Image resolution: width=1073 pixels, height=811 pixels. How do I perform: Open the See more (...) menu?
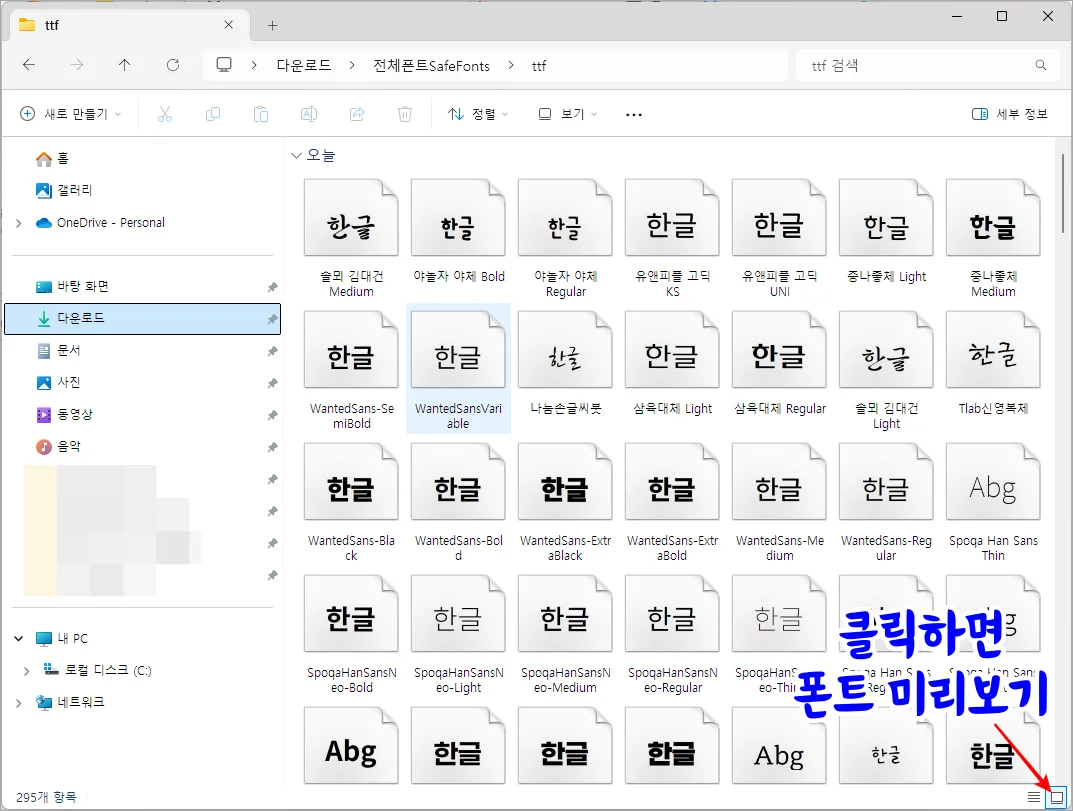tap(633, 113)
